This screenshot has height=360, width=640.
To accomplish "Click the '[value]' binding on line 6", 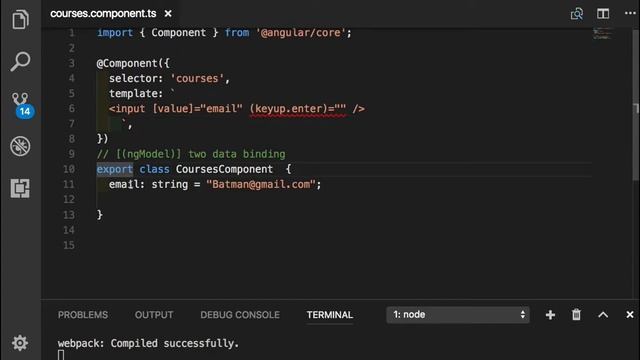I will point(173,109).
